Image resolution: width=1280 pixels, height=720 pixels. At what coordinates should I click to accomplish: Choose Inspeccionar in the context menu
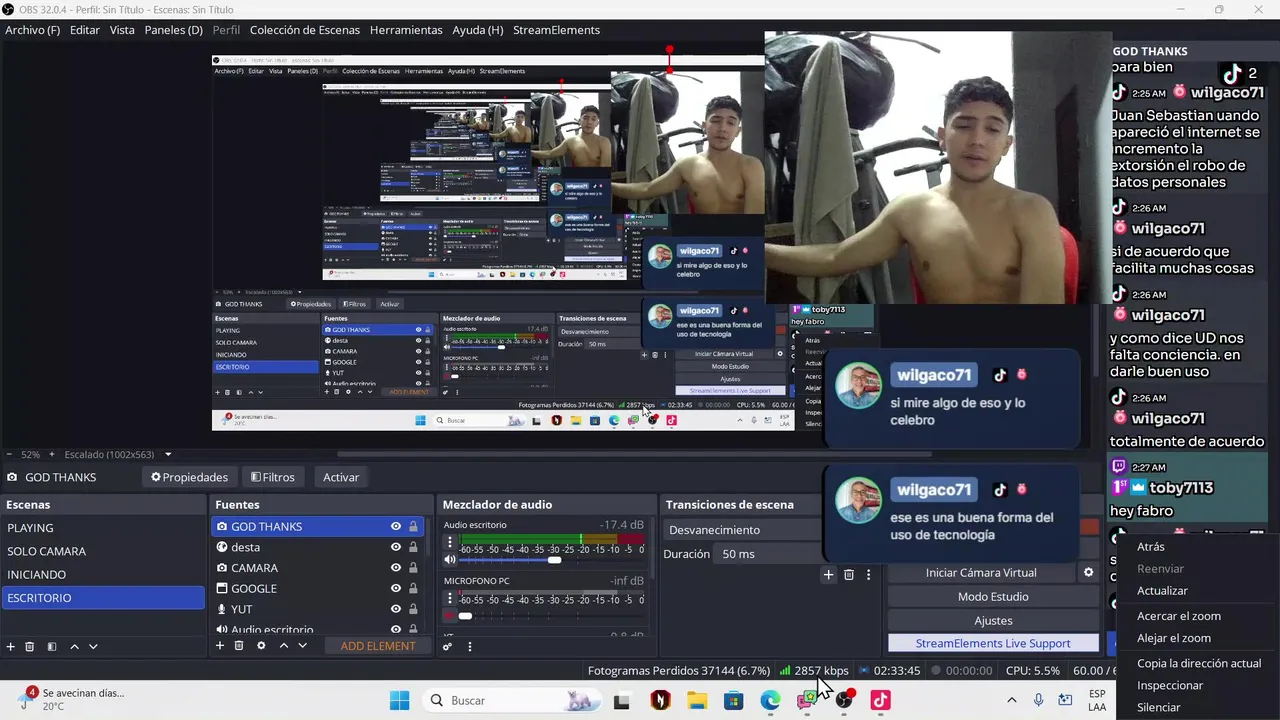(1170, 686)
